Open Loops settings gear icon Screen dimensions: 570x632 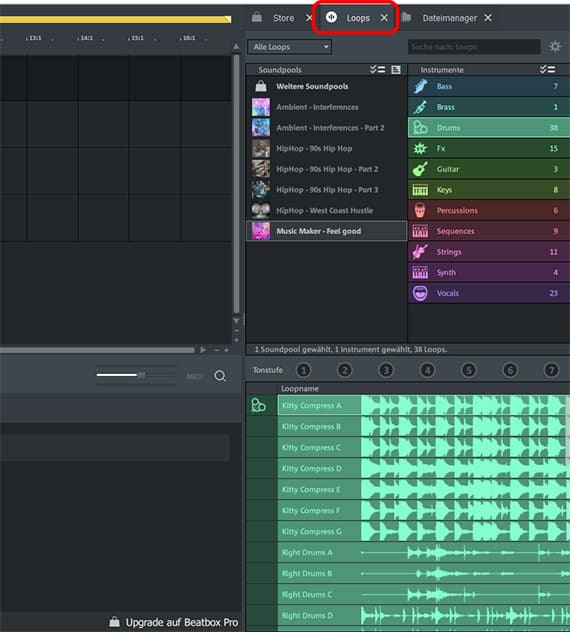click(x=555, y=47)
